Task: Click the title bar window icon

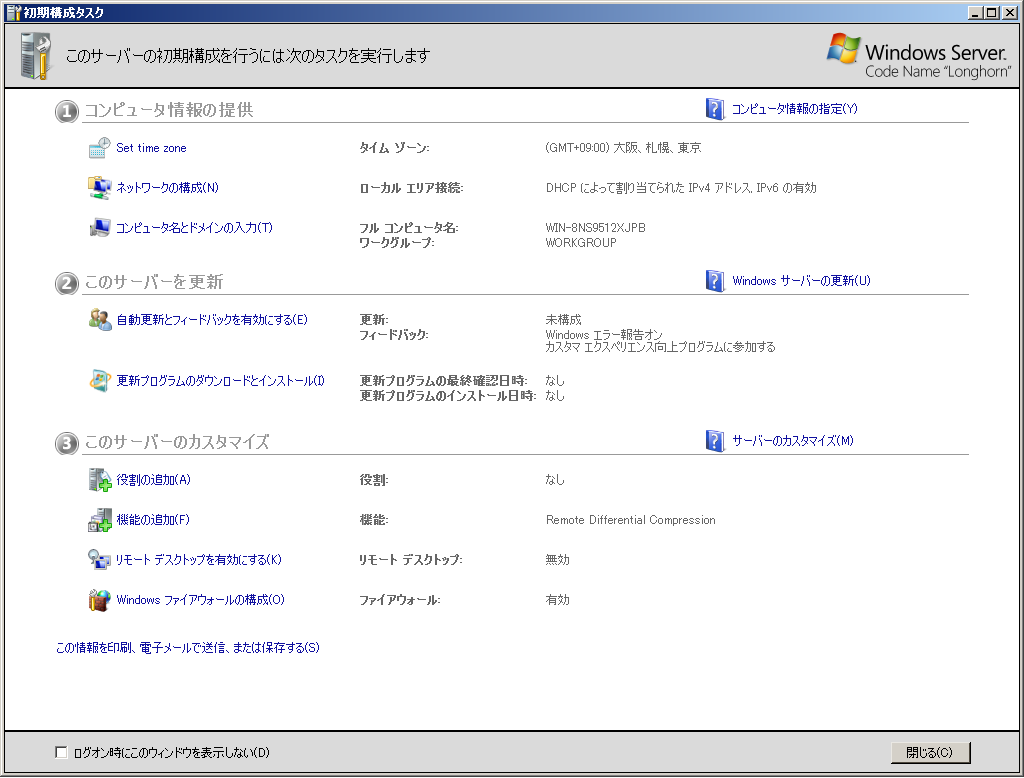Action: [x=13, y=12]
